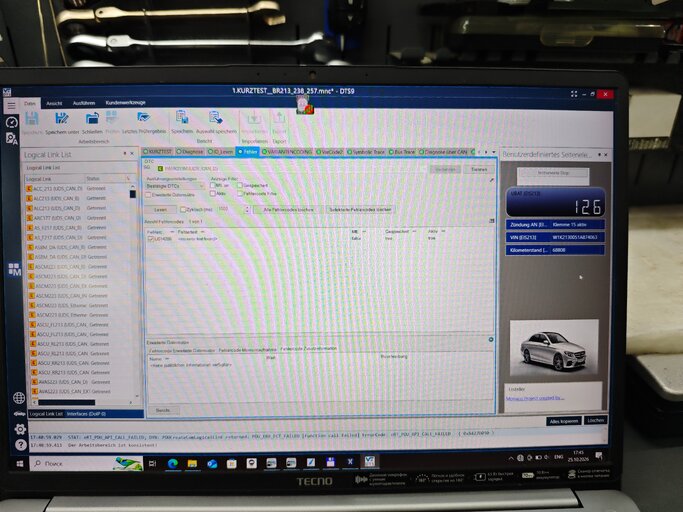Uncheck the U014086 fault code row checkbox

pos(151,239)
